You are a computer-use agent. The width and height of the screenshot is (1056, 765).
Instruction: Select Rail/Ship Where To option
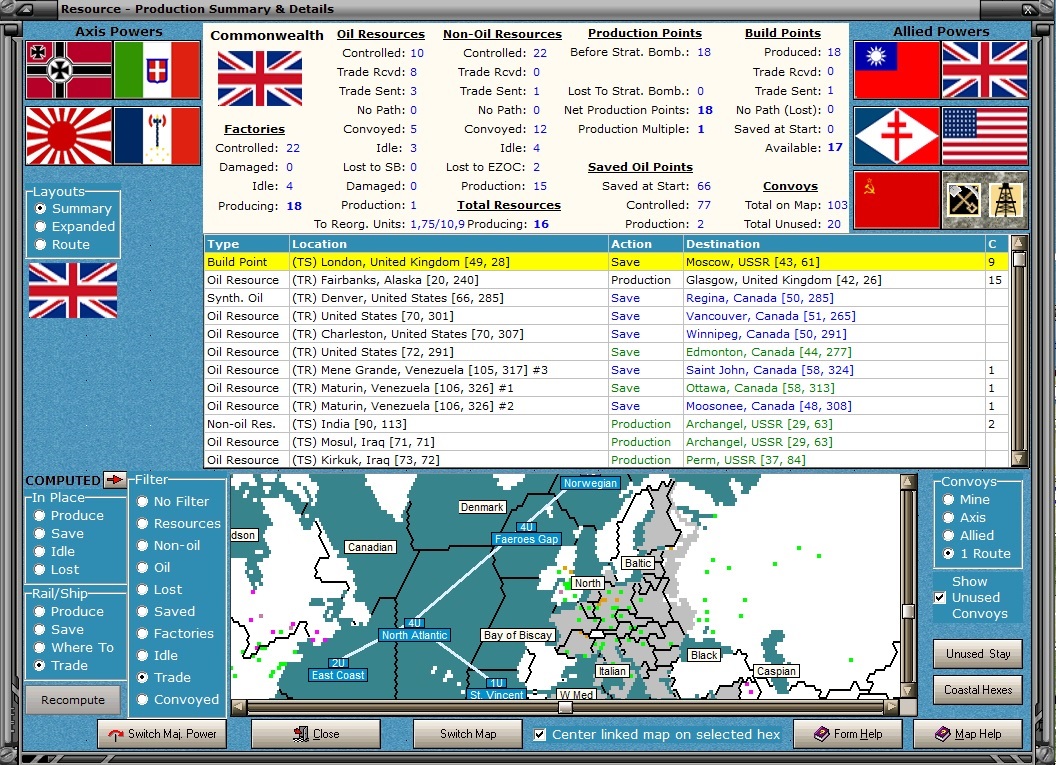point(74,647)
